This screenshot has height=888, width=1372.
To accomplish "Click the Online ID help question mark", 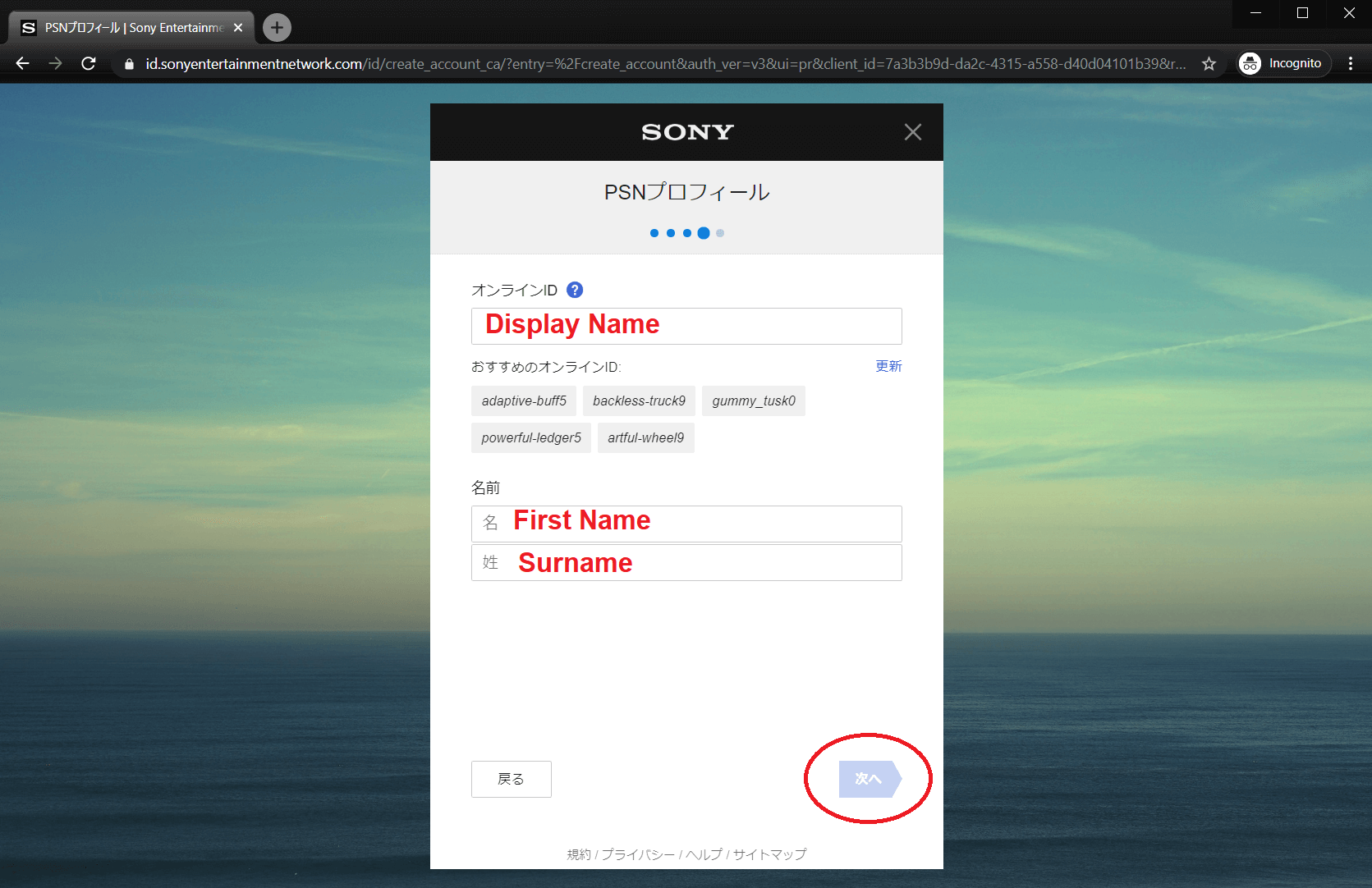I will 575,290.
